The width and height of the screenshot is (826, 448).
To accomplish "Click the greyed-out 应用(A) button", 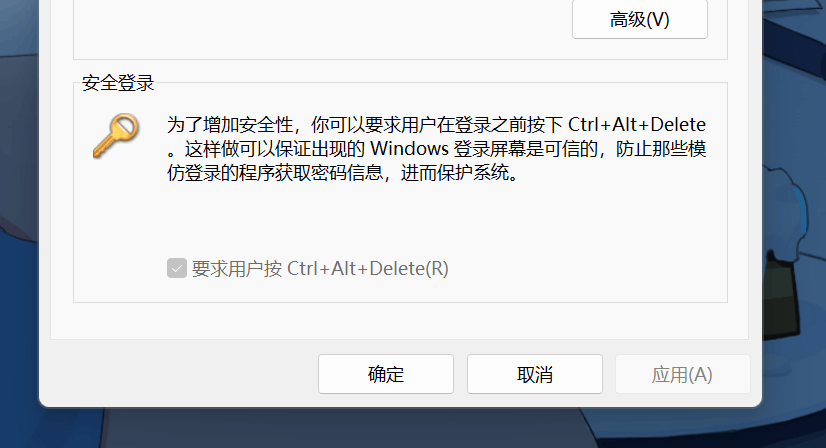I will 682,374.
